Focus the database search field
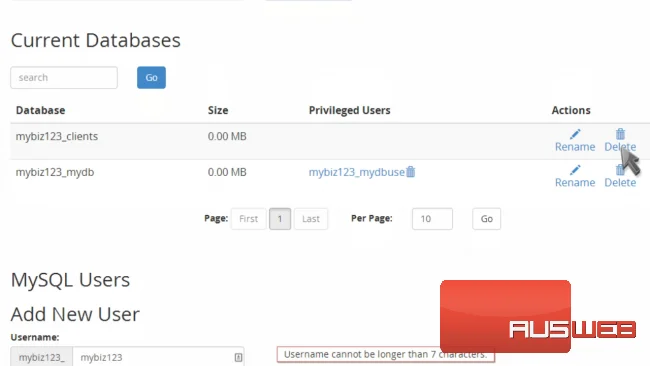Image resolution: width=650 pixels, height=366 pixels. point(64,78)
